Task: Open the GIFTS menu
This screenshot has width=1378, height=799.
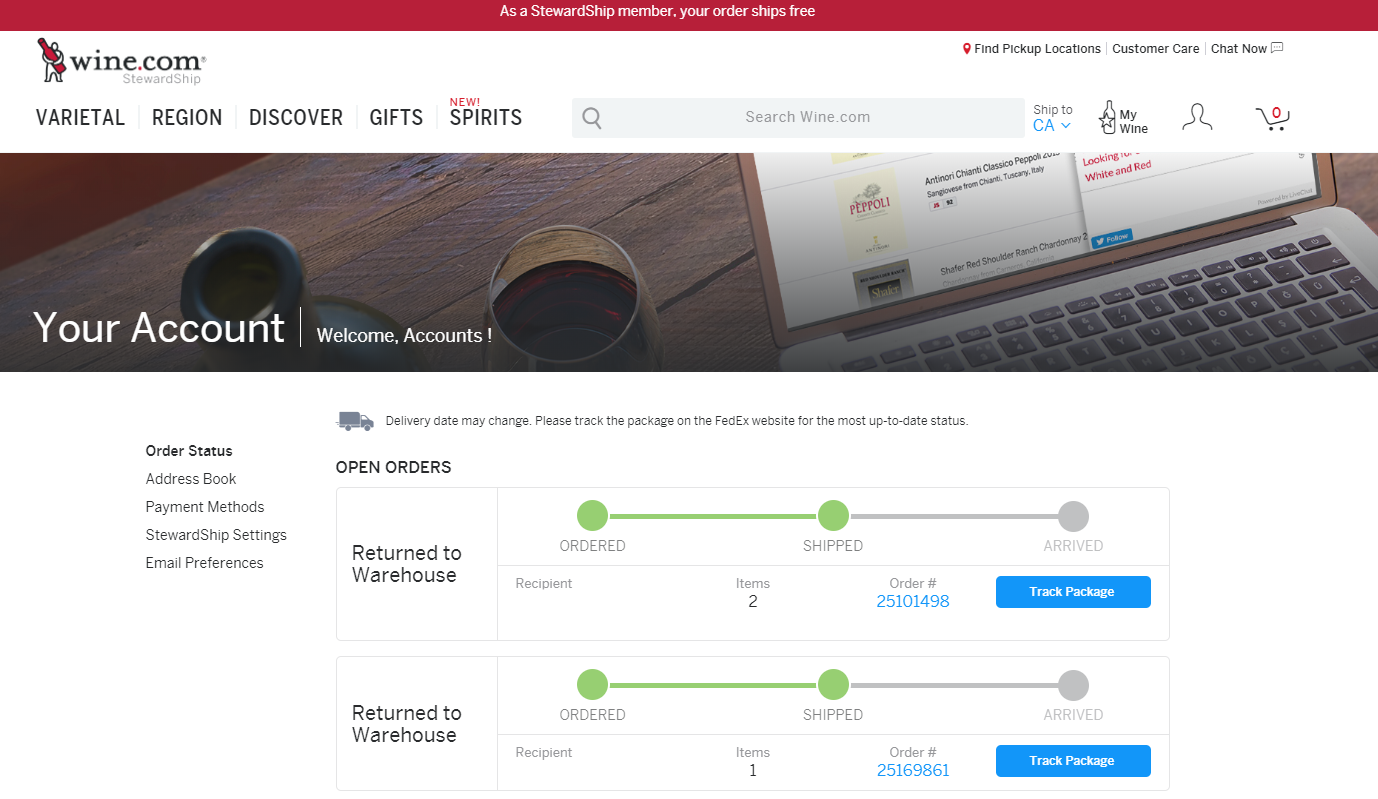Action: click(396, 118)
